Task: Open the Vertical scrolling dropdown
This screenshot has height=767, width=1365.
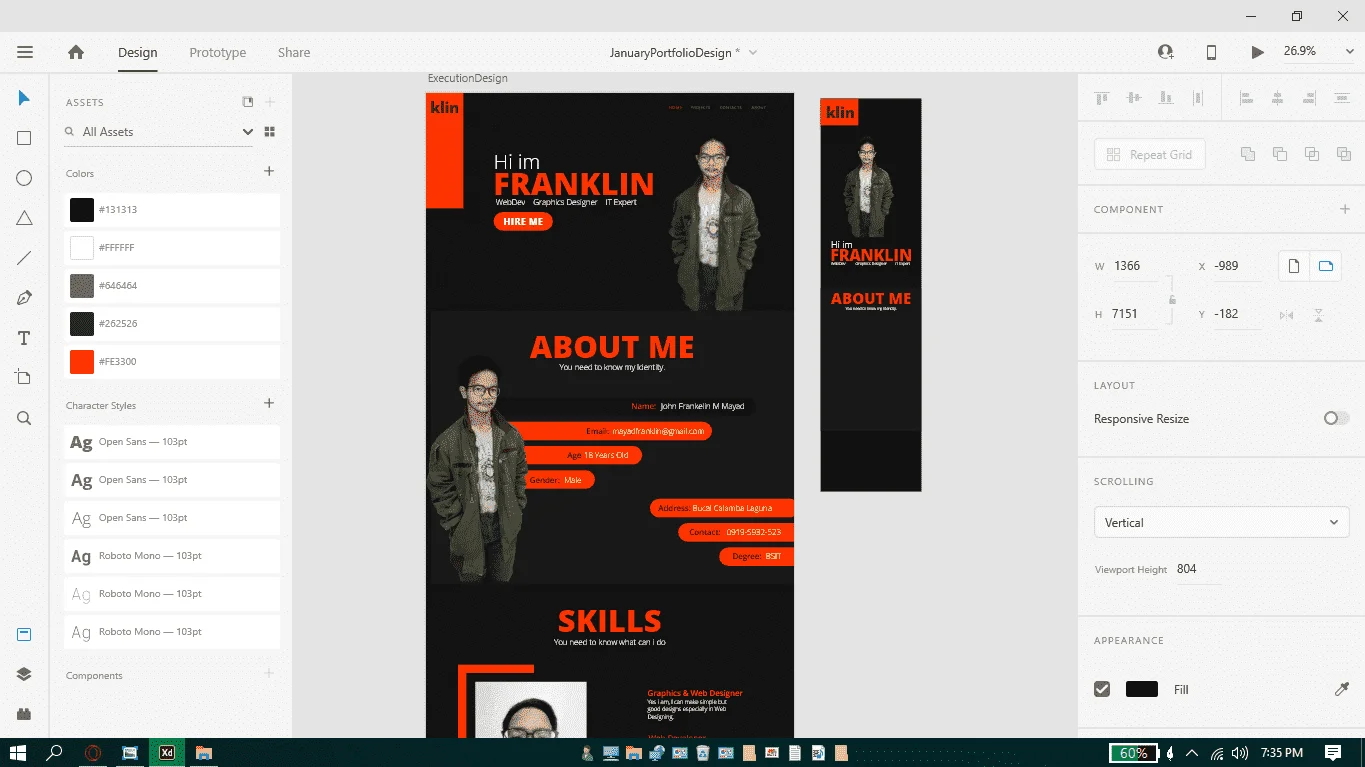Action: 1221,522
